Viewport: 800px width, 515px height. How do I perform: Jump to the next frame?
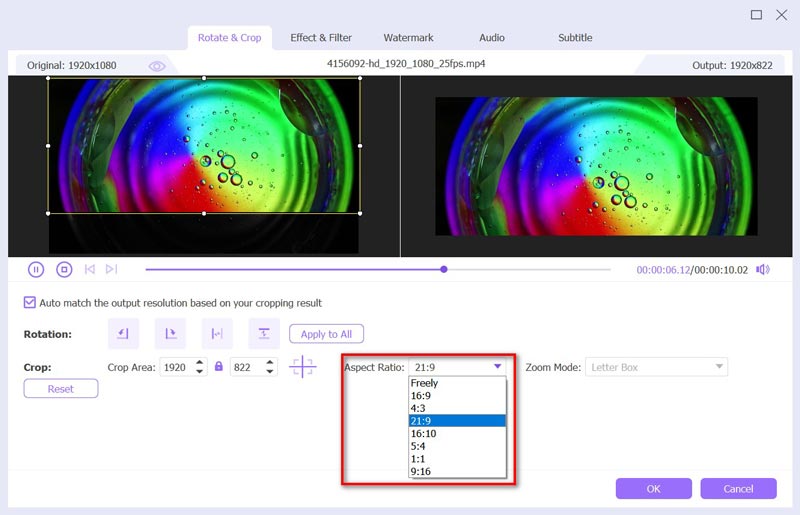[111, 269]
